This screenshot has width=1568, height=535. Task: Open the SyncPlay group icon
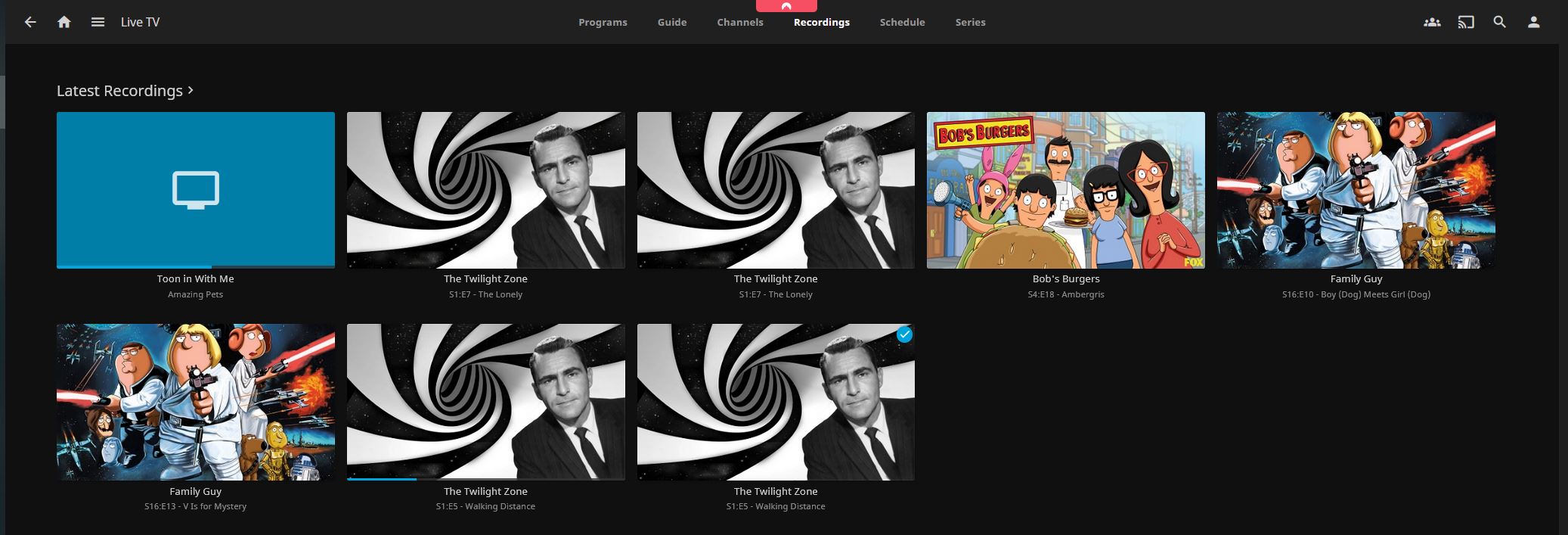point(1431,22)
